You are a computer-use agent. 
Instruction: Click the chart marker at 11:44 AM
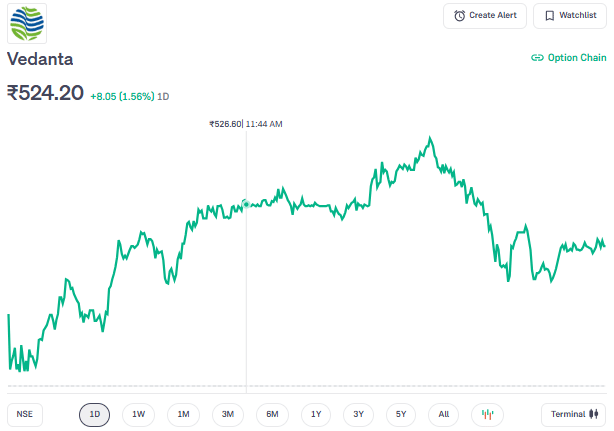tap(246, 204)
